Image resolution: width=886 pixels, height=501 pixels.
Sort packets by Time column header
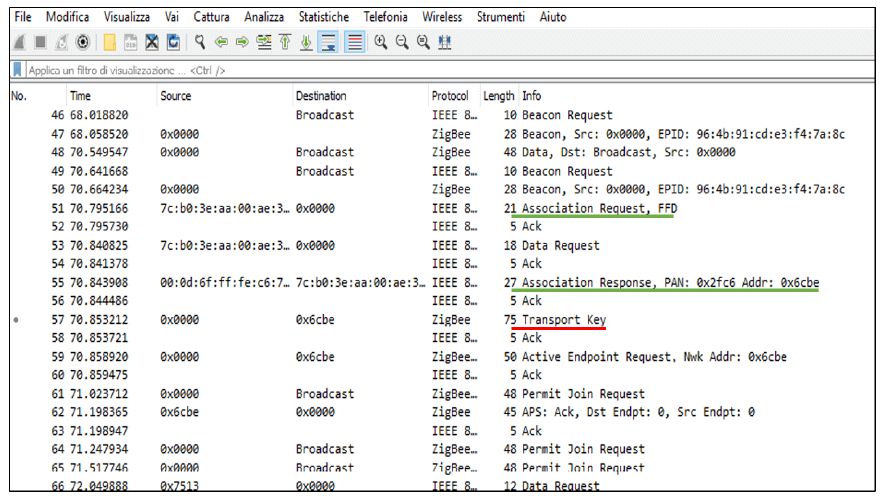pos(80,96)
